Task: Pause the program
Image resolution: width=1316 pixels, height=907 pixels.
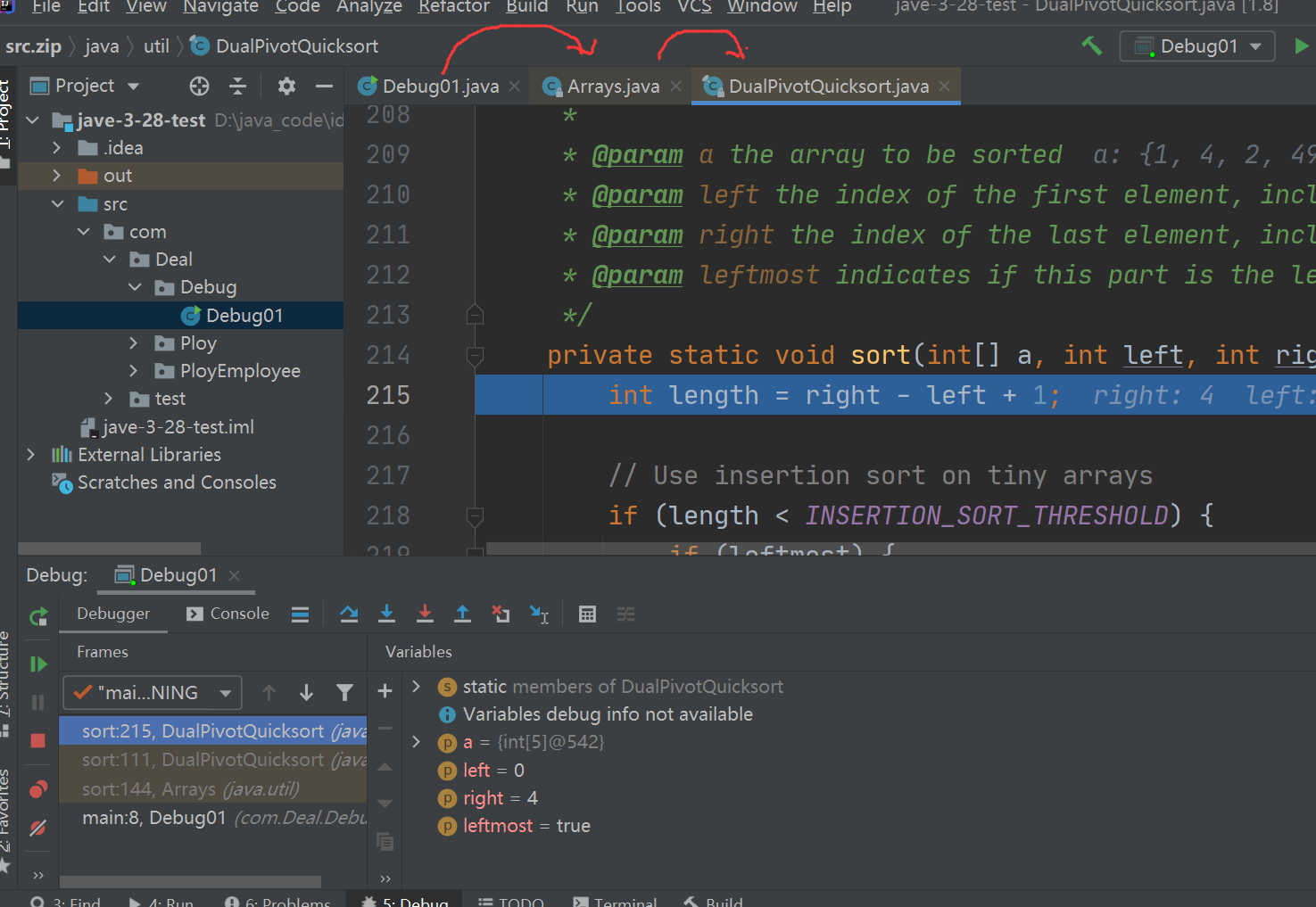Action: pyautogui.click(x=37, y=703)
